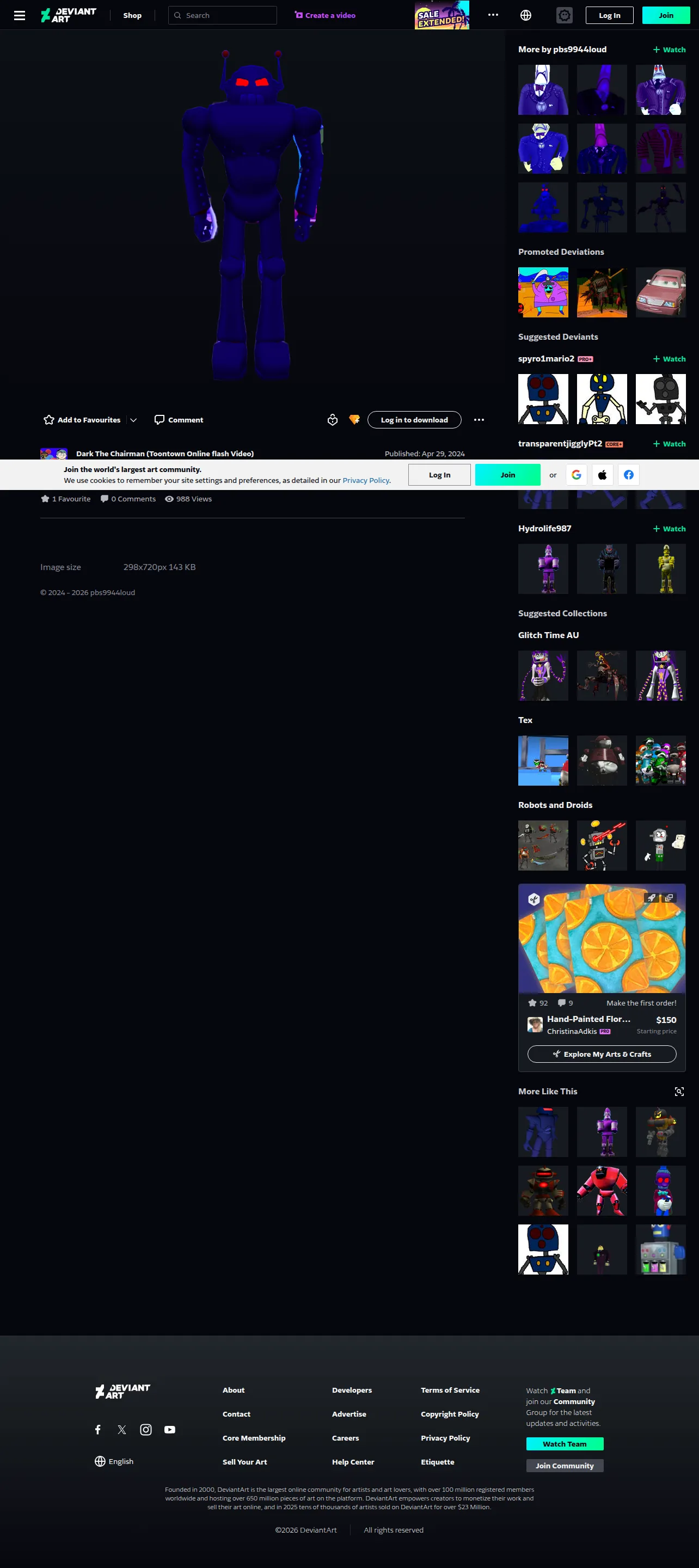
Task: Sign in with Apple
Action: pos(602,475)
